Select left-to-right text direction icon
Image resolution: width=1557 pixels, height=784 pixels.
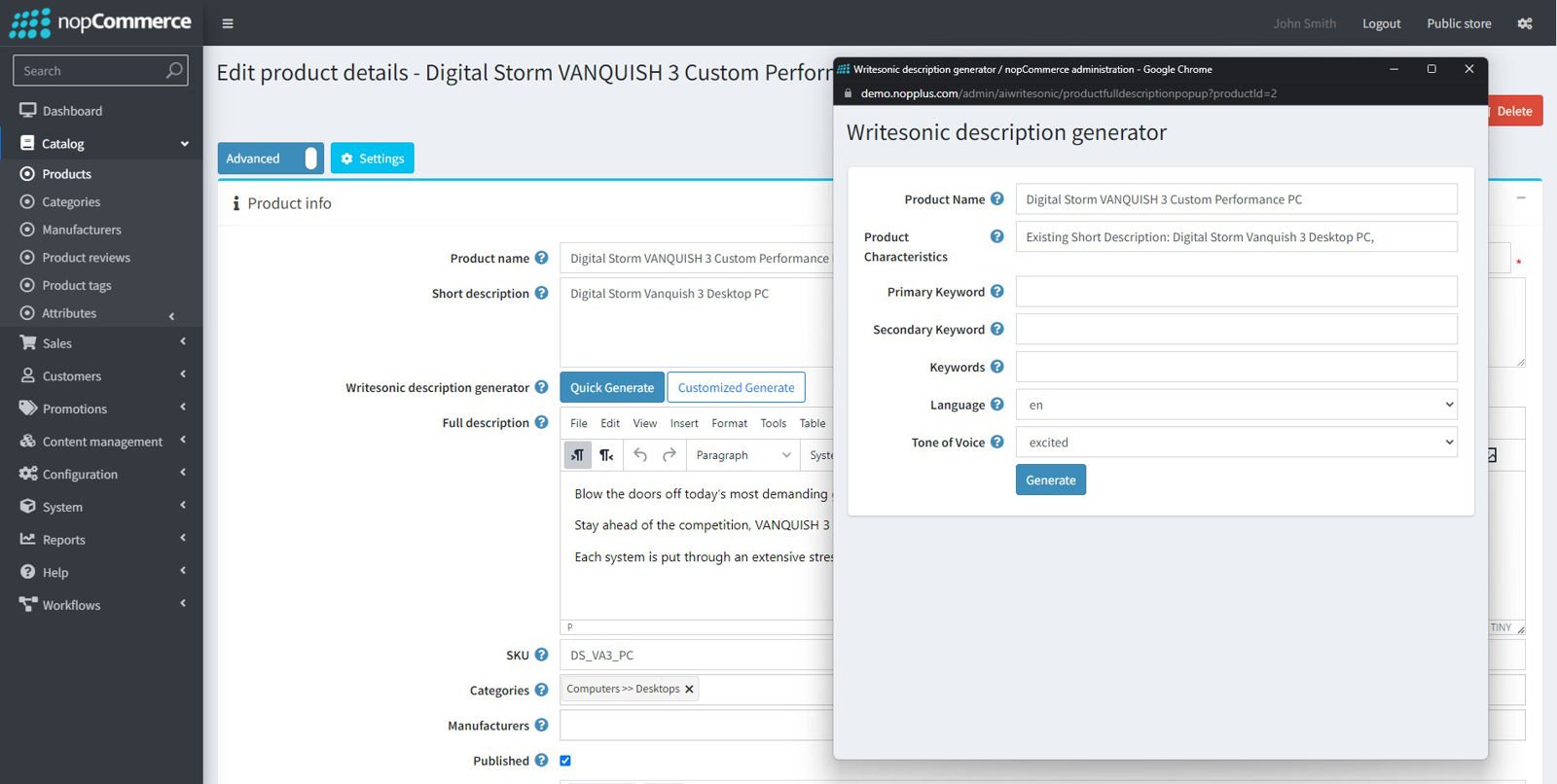click(578, 454)
